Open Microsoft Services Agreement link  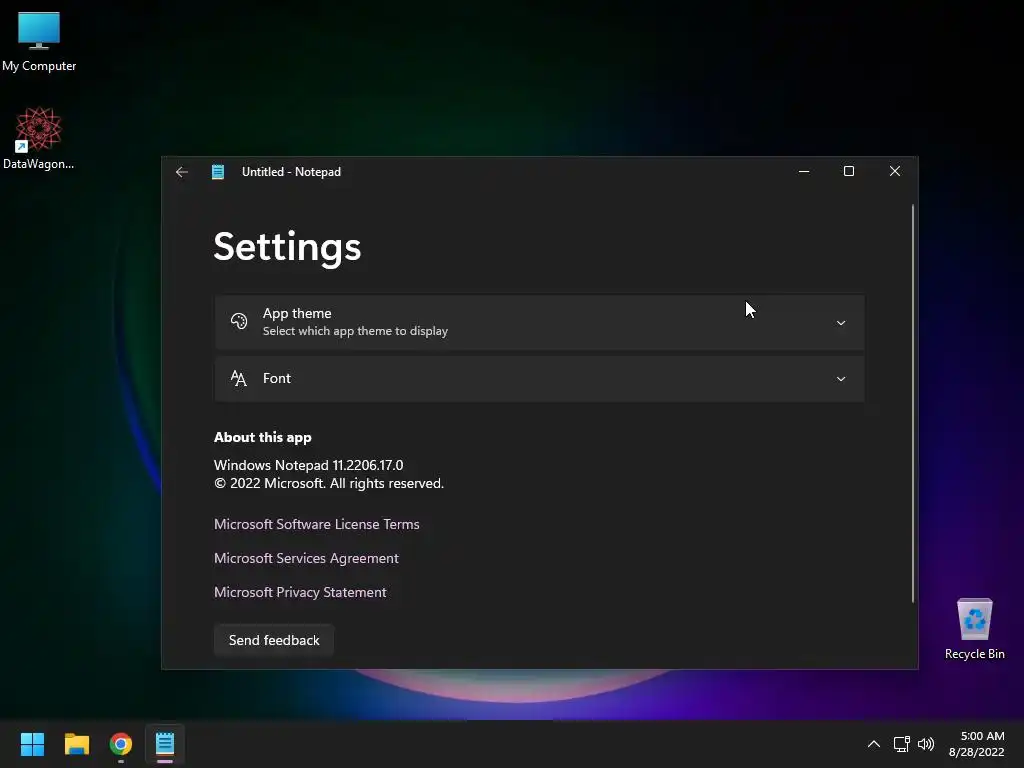pos(306,558)
